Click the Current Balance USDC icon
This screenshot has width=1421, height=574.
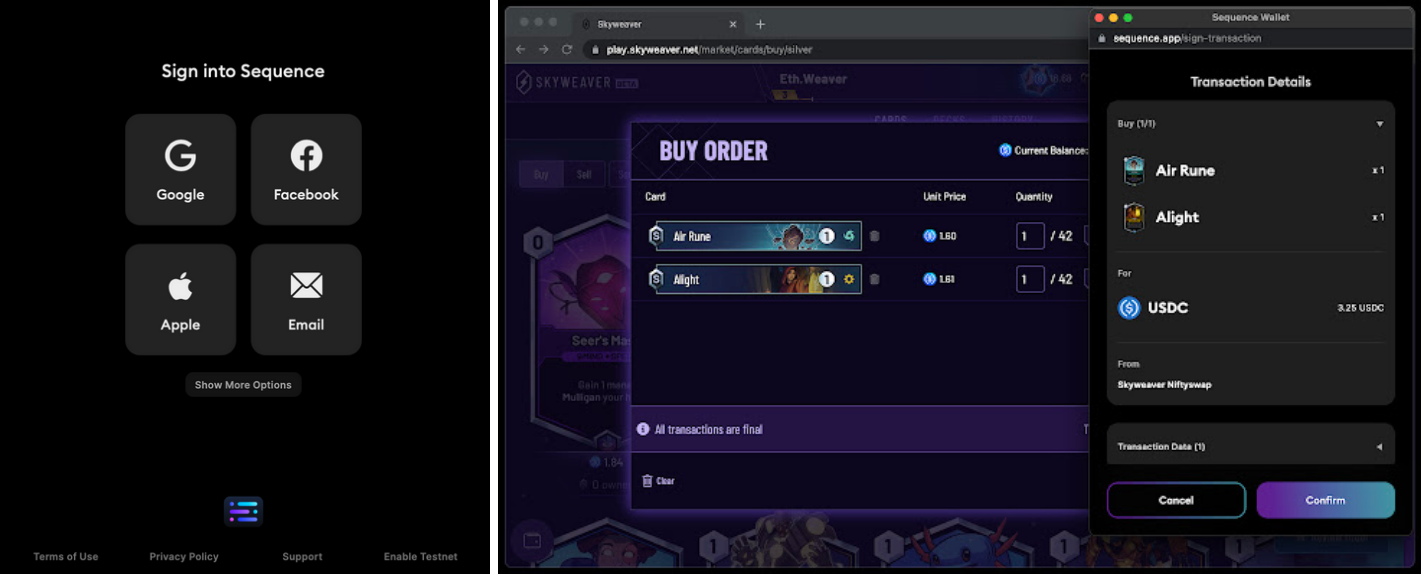point(1005,150)
